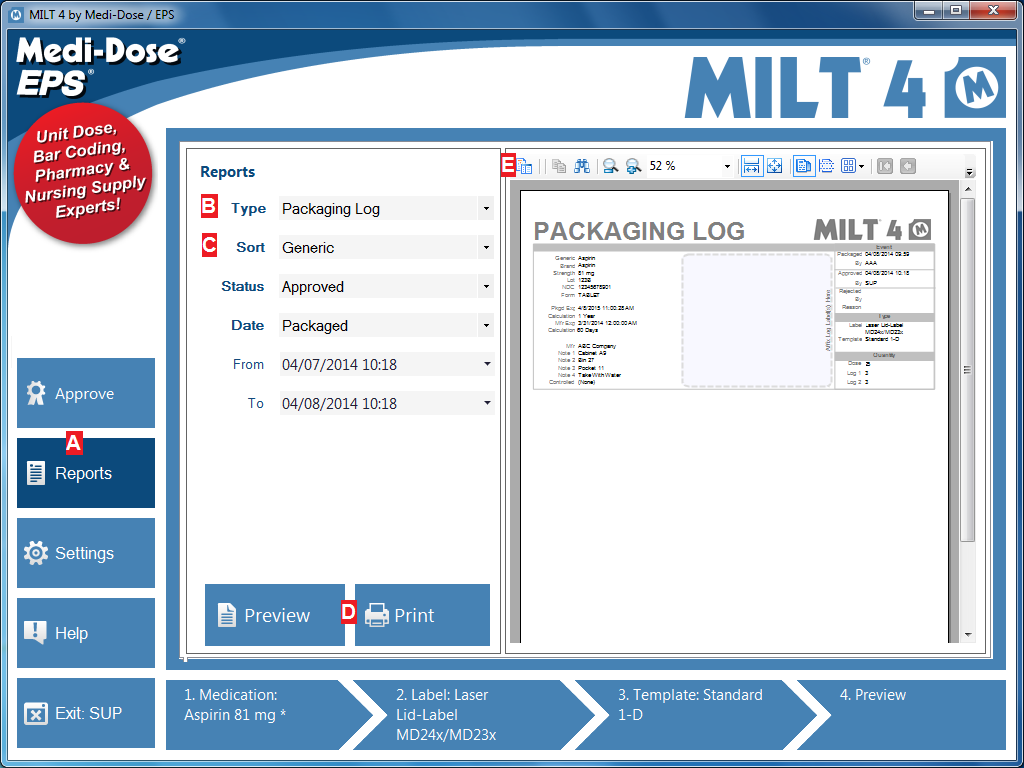Click the printer icon on Print button
1024x768 pixels.
tap(377, 615)
